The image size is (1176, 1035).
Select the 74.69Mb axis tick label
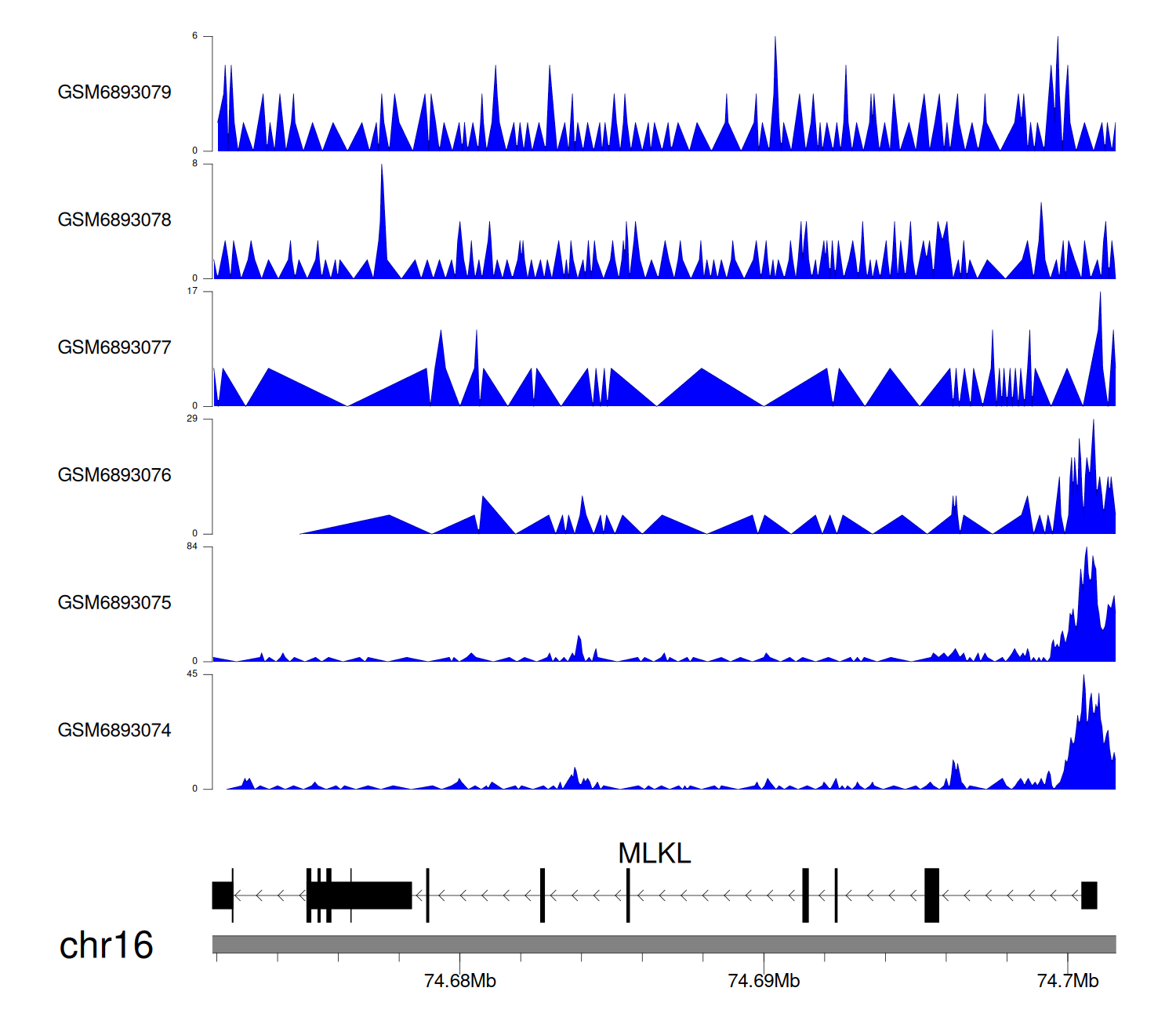[764, 981]
